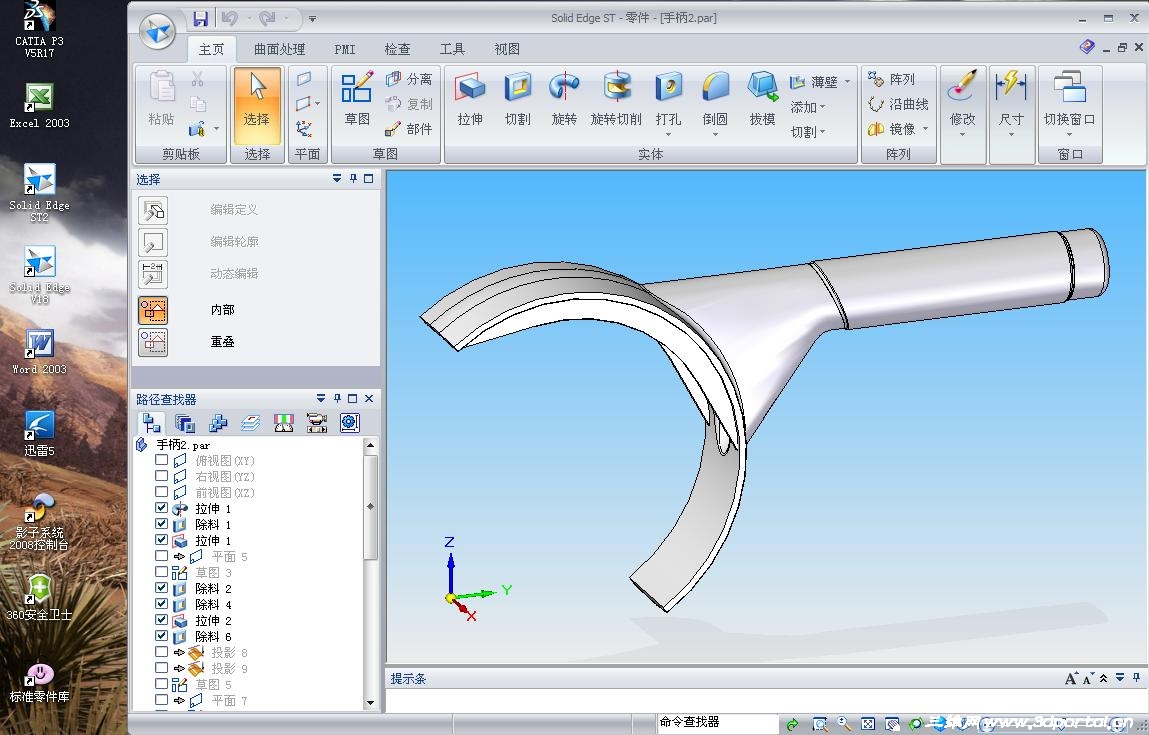1149x735 pixels.
Task: Expand dropdown below 打孔
Action: pos(668,134)
